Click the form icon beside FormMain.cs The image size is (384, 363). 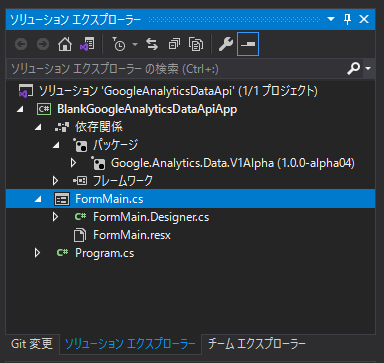62,199
